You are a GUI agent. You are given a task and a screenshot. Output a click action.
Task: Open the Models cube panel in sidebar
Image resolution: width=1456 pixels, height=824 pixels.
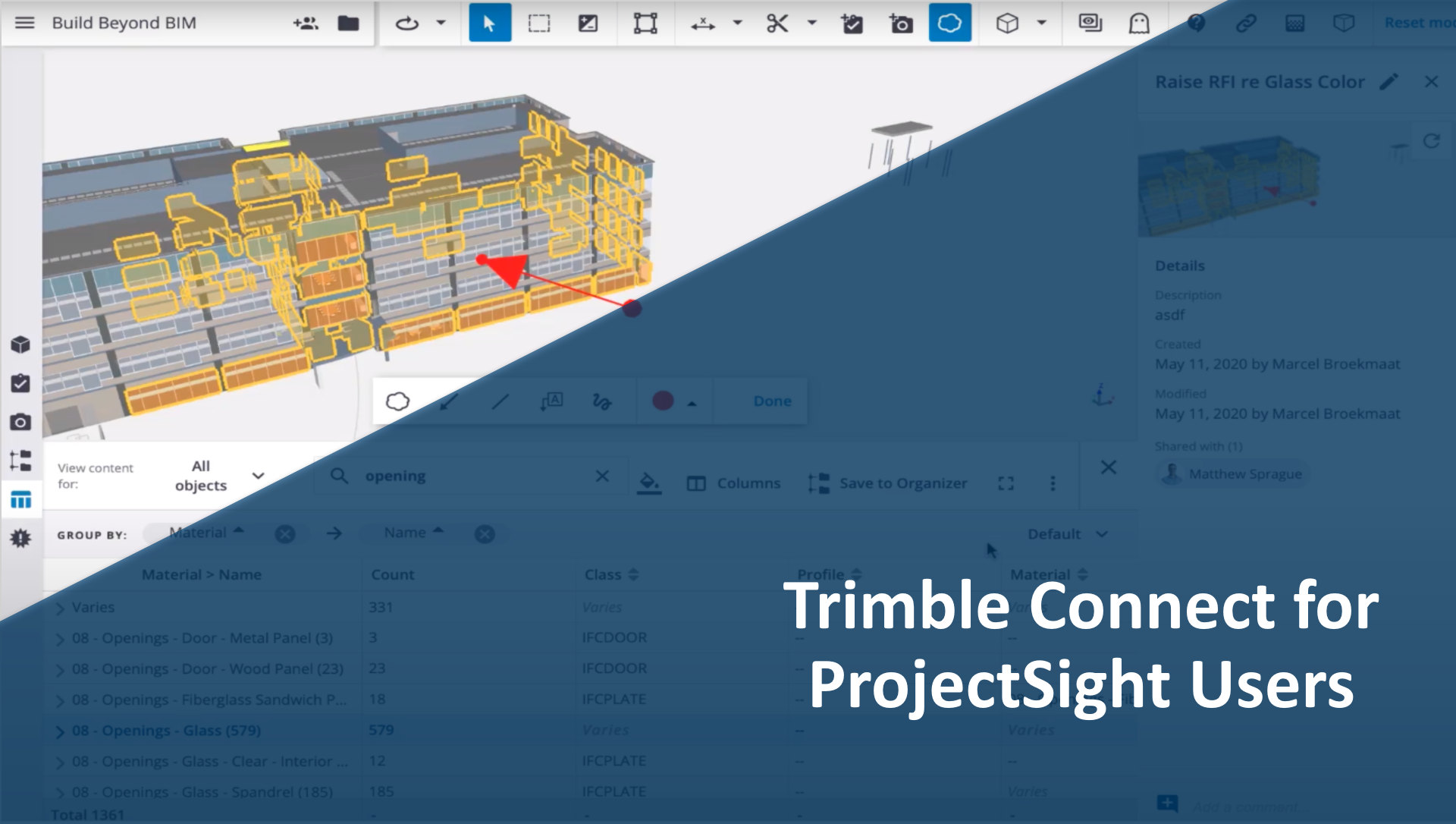coord(20,344)
